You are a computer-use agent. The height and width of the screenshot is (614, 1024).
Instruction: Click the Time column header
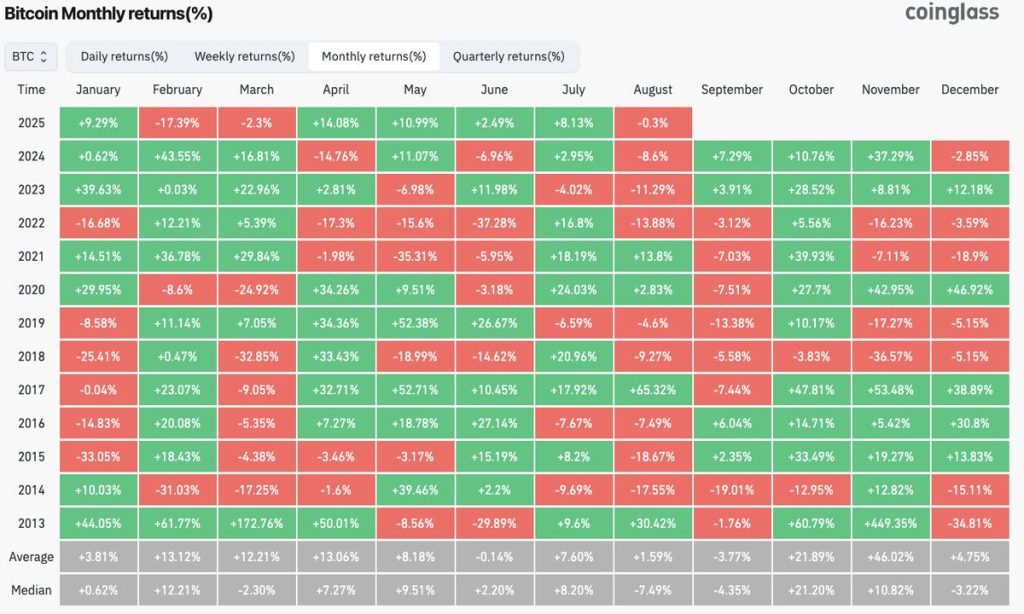pyautogui.click(x=31, y=89)
